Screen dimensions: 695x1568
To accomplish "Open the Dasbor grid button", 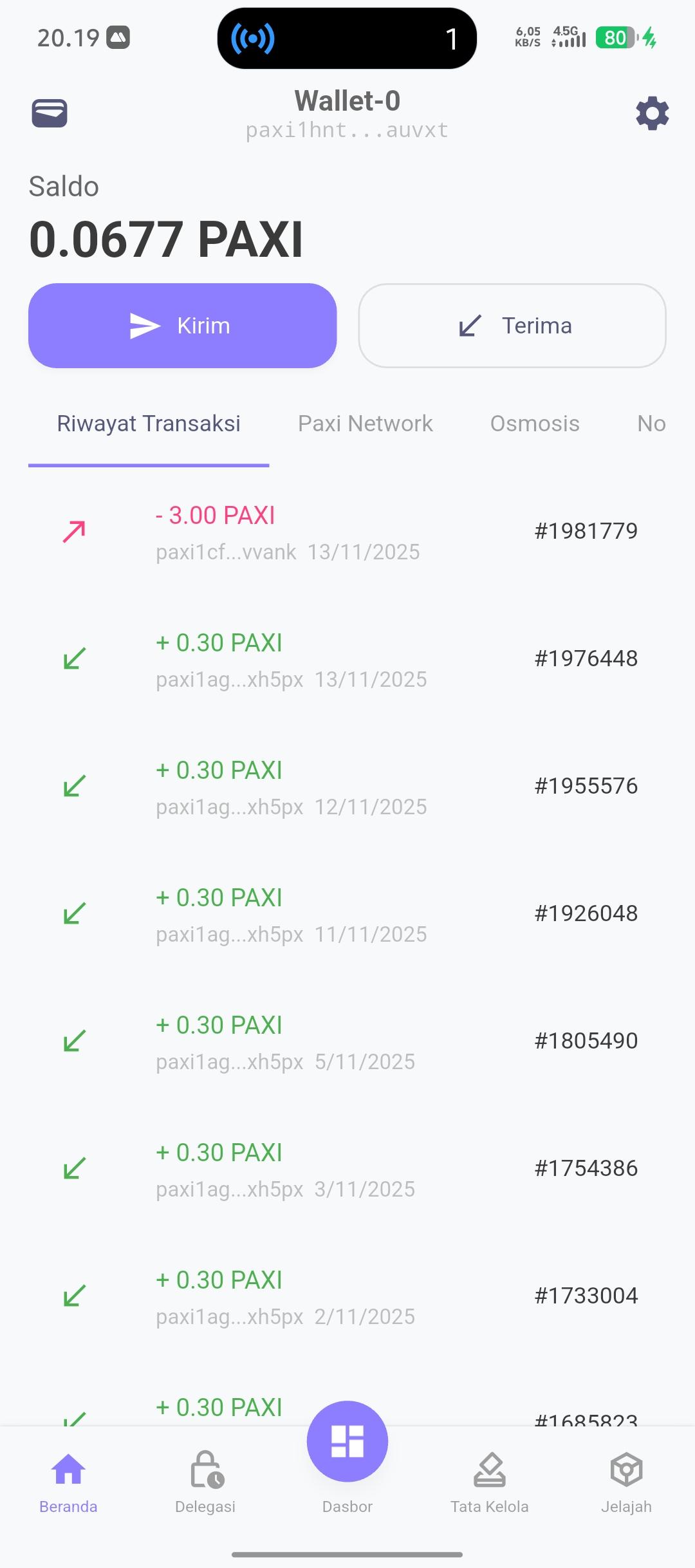I will coord(347,1441).
